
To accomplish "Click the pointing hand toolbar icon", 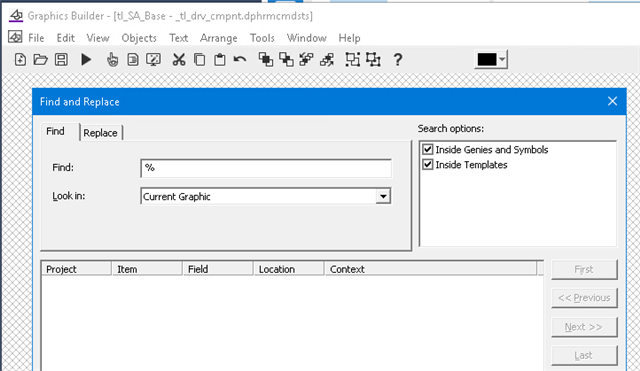I will (x=112, y=60).
